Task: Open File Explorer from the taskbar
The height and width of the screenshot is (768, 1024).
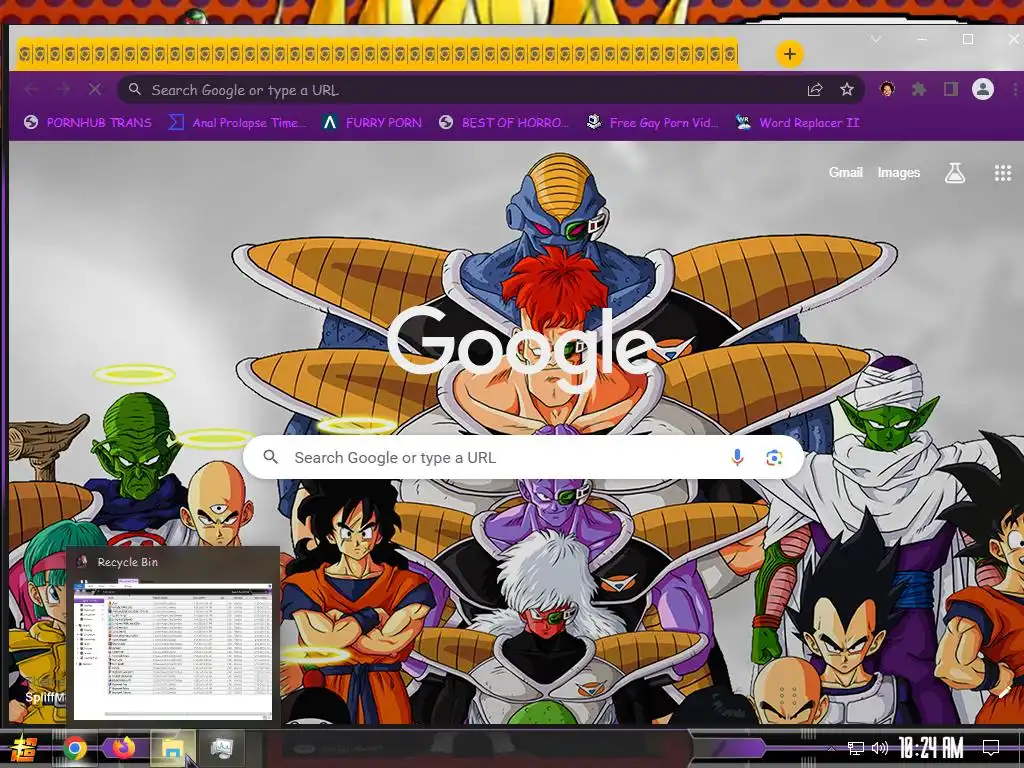Action: [x=173, y=749]
